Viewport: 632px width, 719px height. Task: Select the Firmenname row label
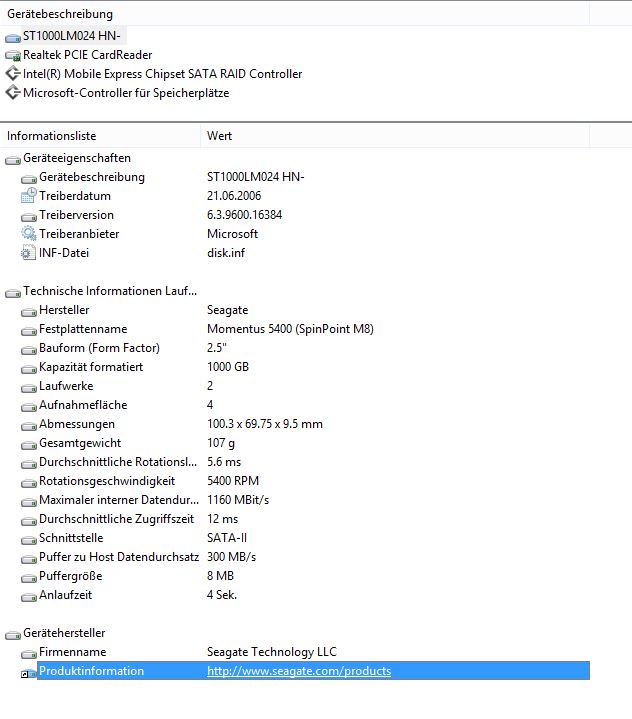(x=72, y=652)
